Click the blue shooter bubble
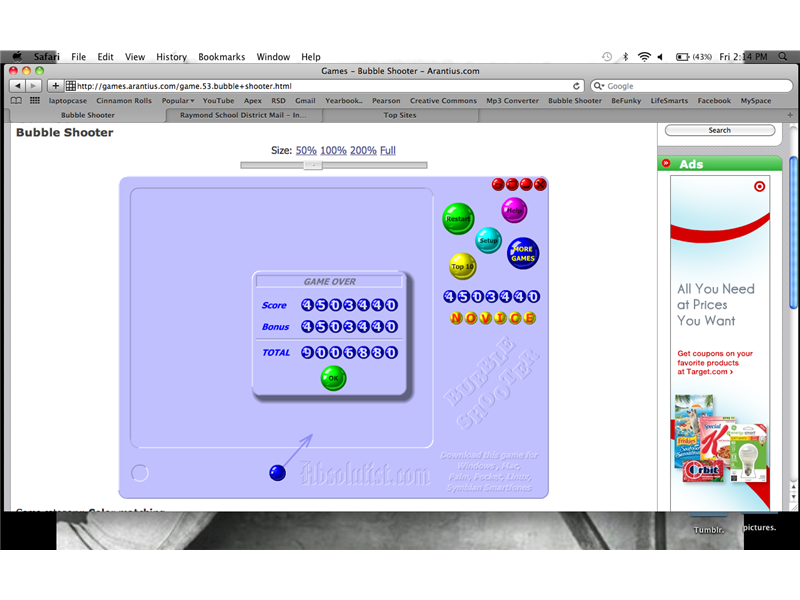Viewport: 800px width, 600px height. pyautogui.click(x=277, y=473)
